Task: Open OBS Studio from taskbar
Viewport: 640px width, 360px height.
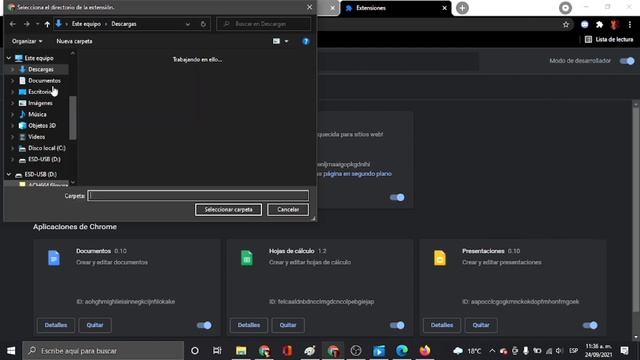Action: [356, 351]
